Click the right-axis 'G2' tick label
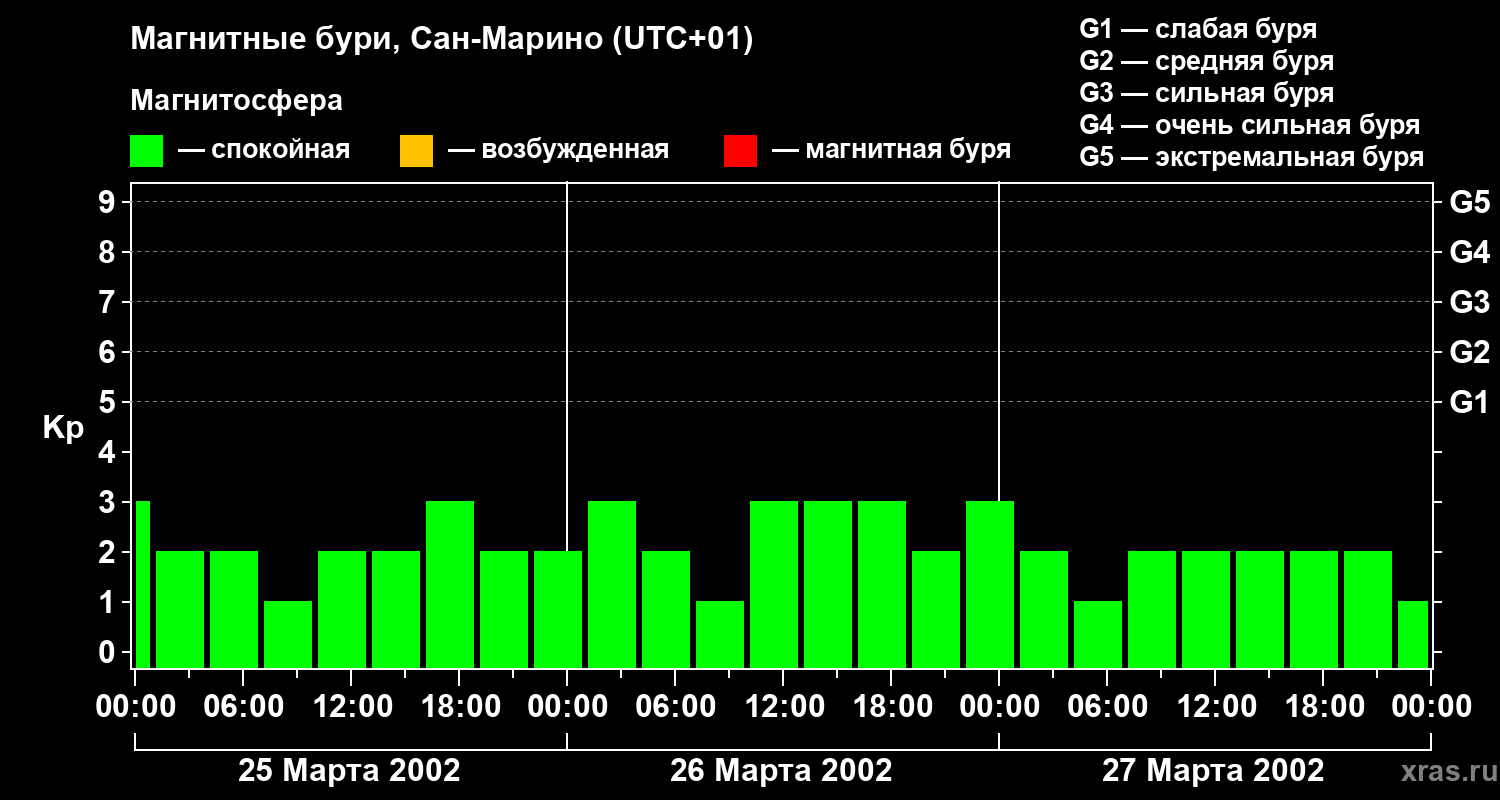The image size is (1500, 800). tap(1470, 352)
